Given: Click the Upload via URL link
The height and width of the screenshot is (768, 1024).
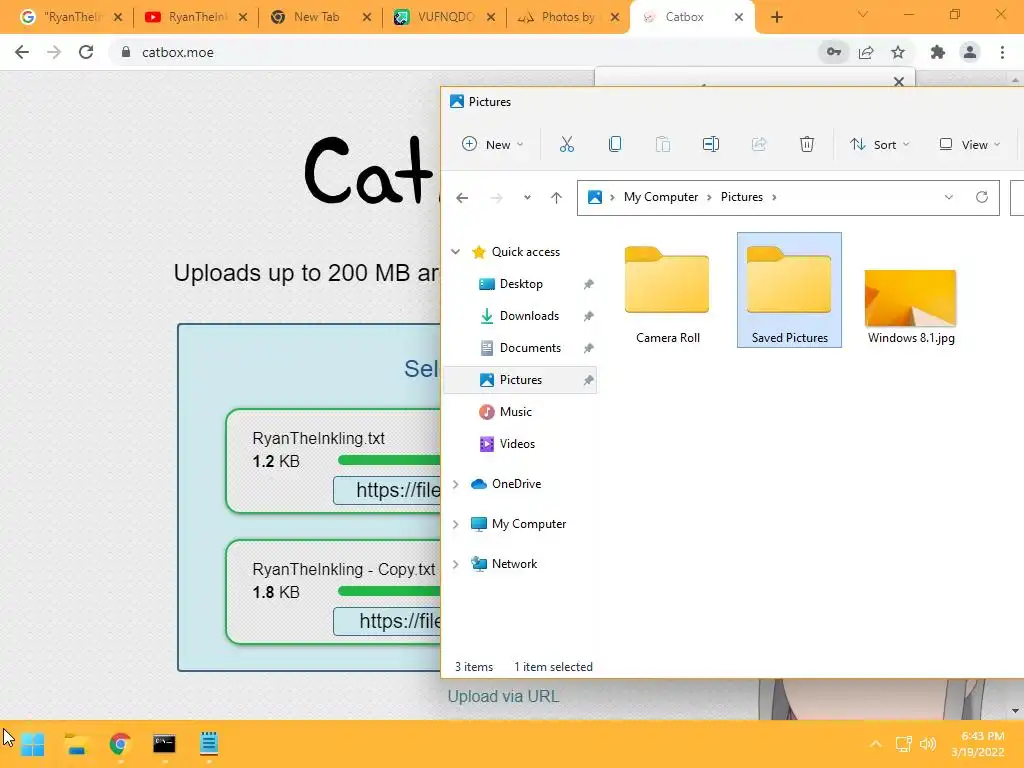Looking at the screenshot, I should tap(503, 697).
